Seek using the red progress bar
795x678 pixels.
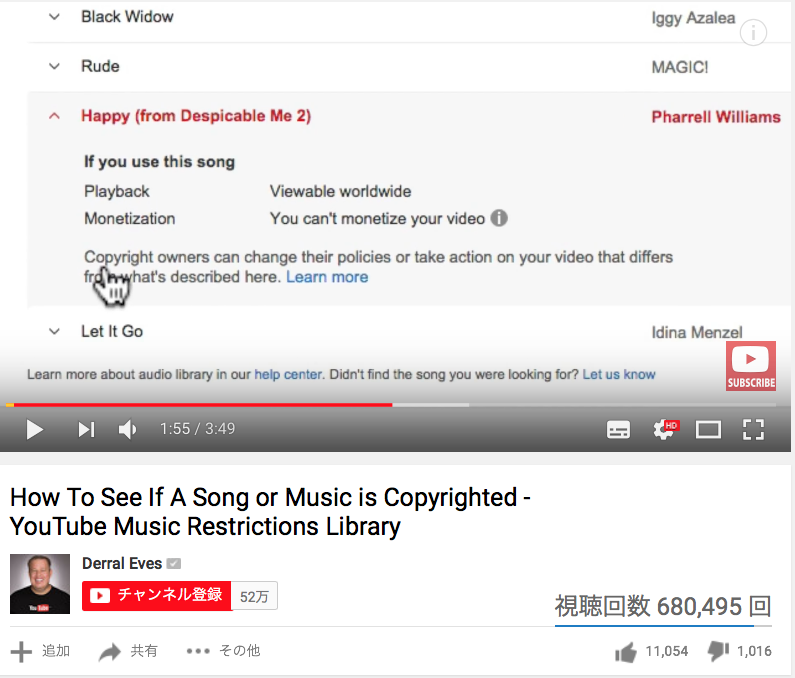click(203, 405)
